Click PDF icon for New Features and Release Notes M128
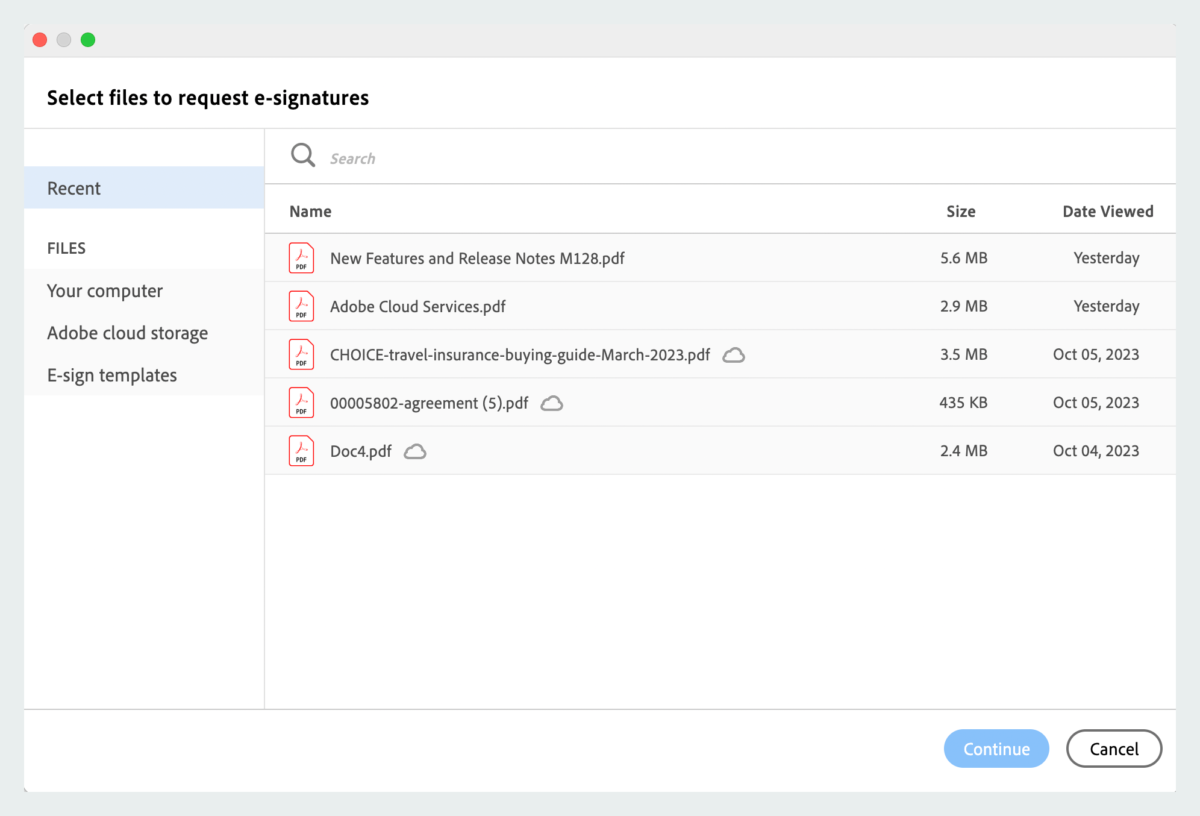Viewport: 1200px width, 816px height. coord(301,258)
